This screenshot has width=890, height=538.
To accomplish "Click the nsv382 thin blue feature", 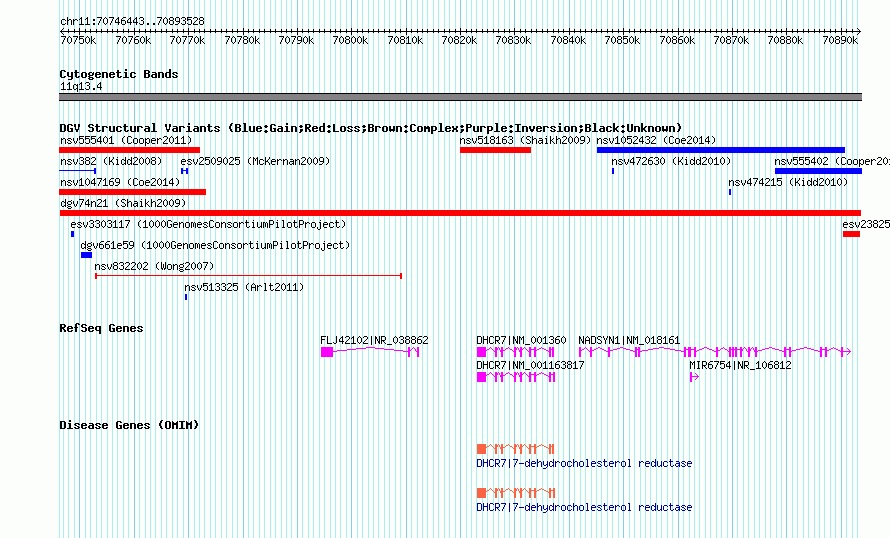I will (x=78, y=171).
